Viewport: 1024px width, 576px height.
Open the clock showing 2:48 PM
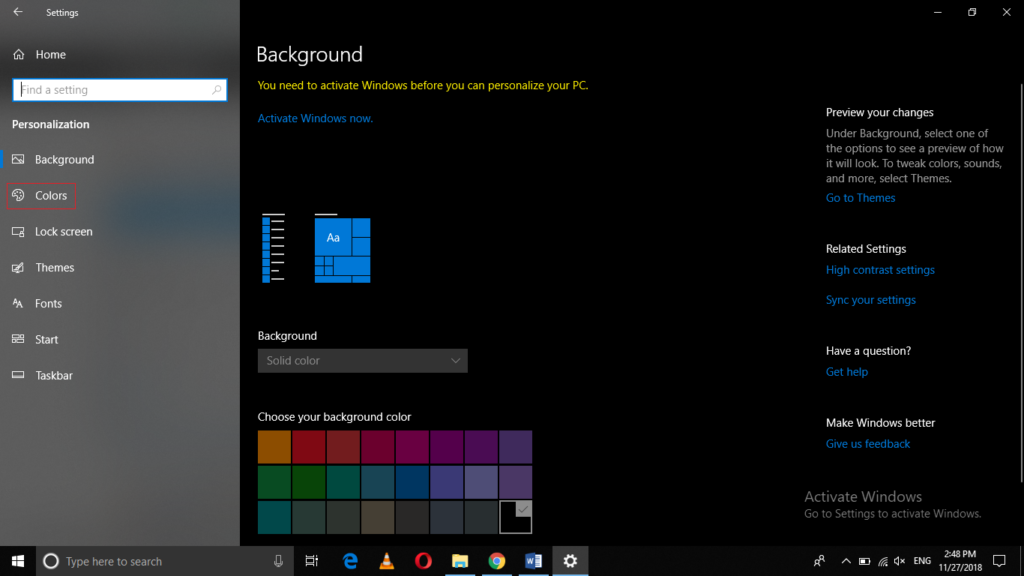click(960, 561)
